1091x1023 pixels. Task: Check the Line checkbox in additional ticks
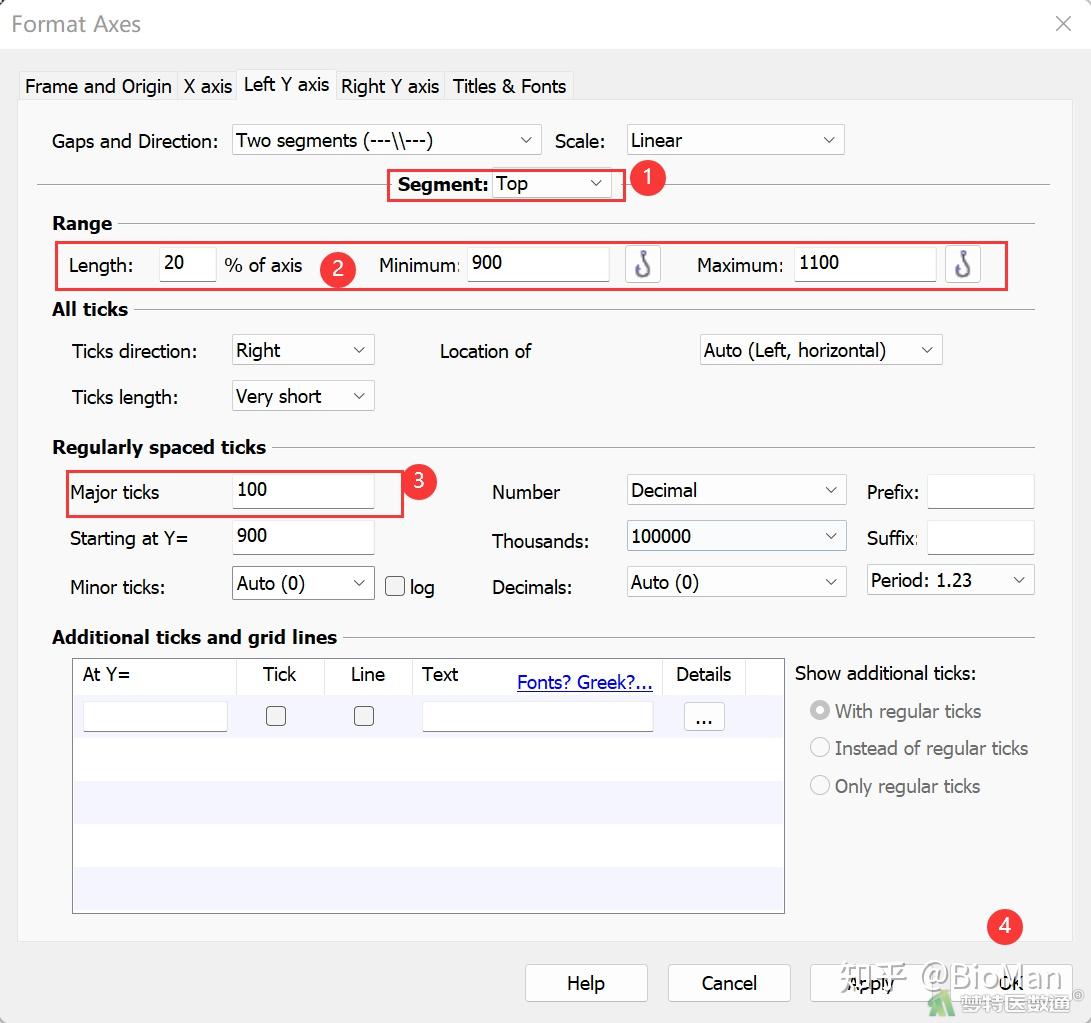point(364,715)
